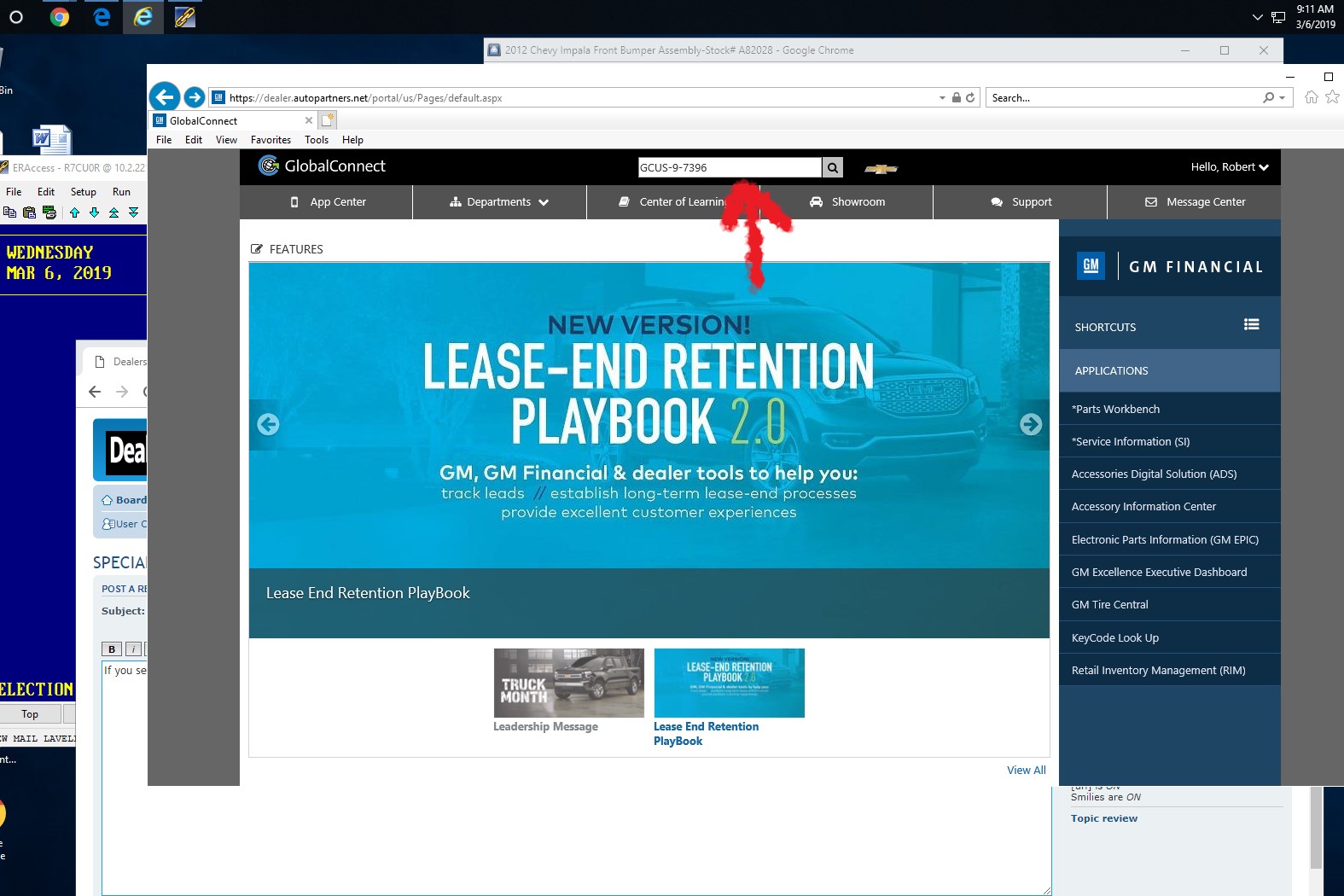This screenshot has width=1344, height=896.
Task: Switch to Internet Explorer taskbar icon
Action: click(143, 17)
